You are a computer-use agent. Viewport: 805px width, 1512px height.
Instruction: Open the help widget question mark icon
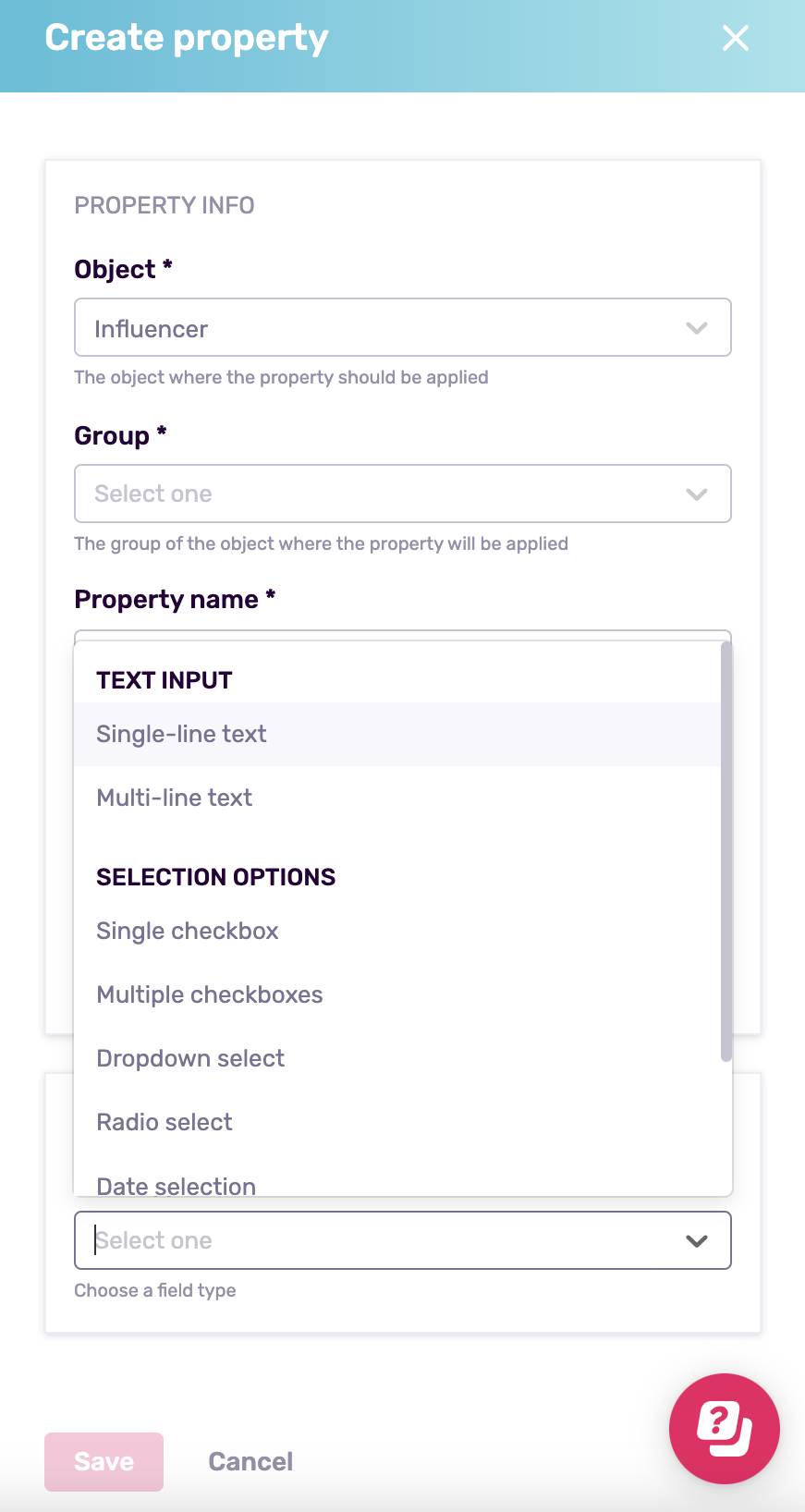(725, 1429)
